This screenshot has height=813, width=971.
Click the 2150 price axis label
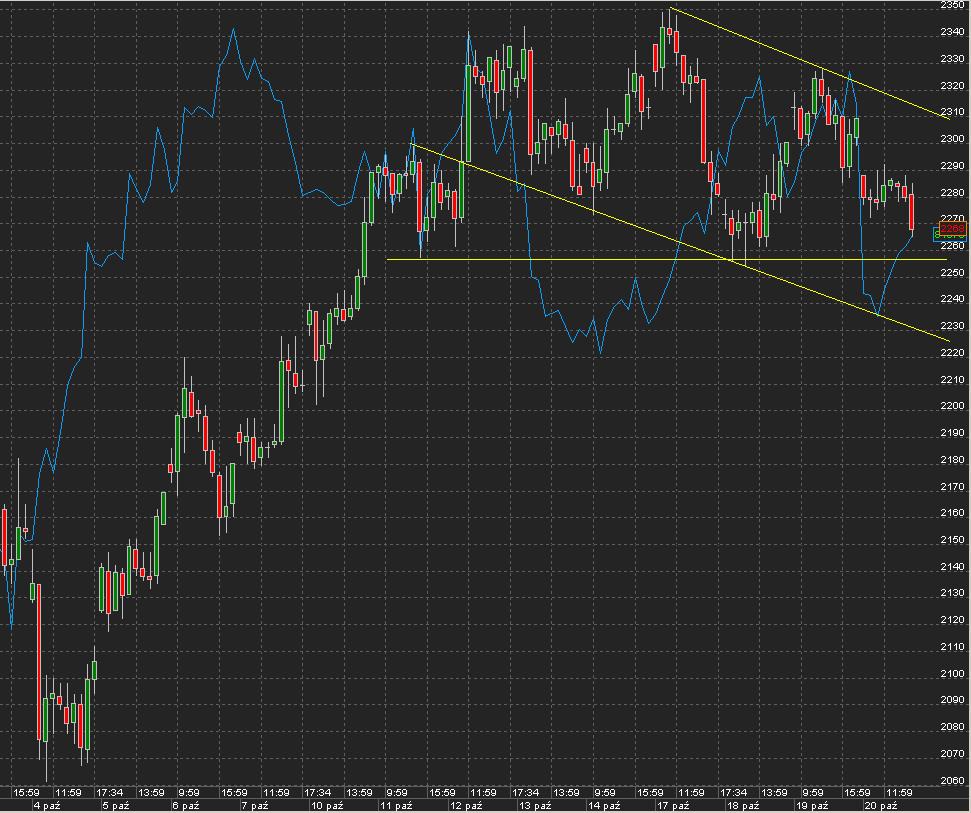coord(952,540)
